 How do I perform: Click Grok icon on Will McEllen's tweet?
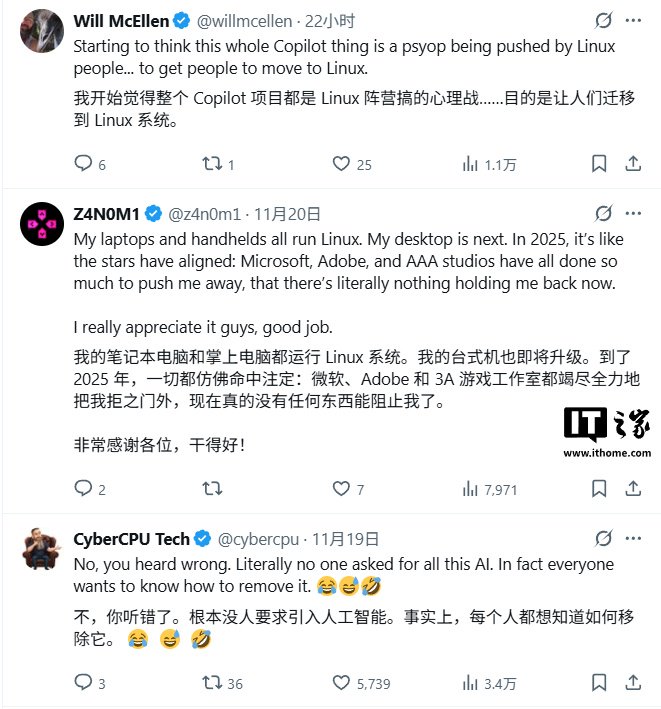coord(604,20)
